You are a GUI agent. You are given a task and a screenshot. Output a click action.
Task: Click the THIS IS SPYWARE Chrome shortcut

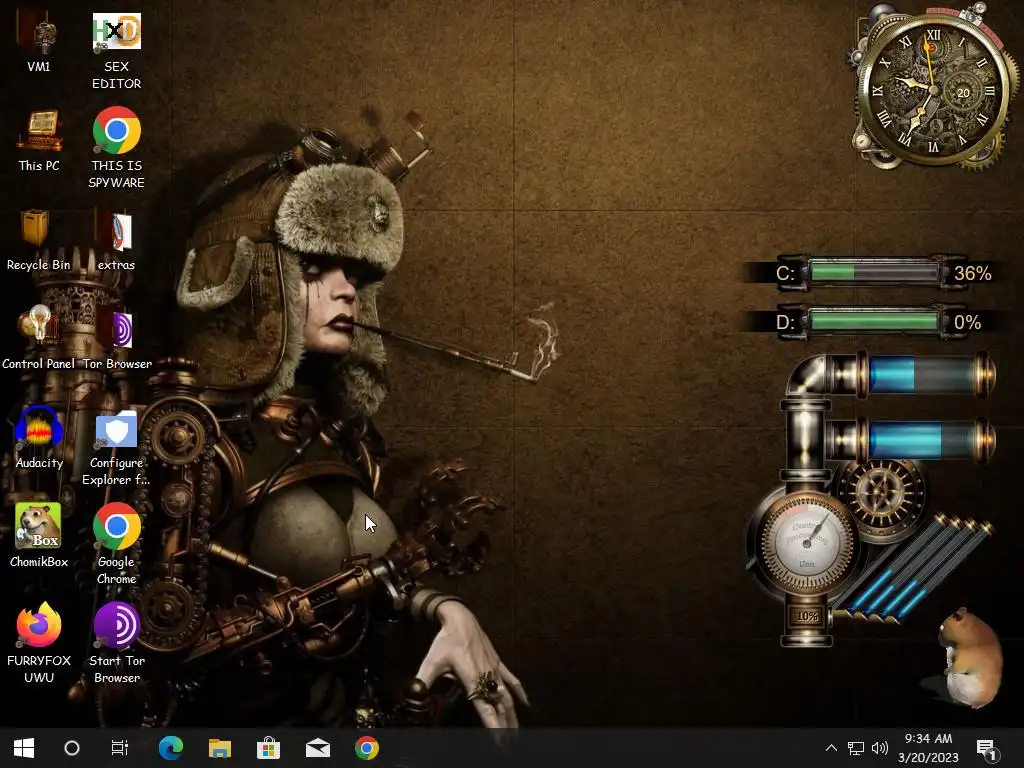116,148
